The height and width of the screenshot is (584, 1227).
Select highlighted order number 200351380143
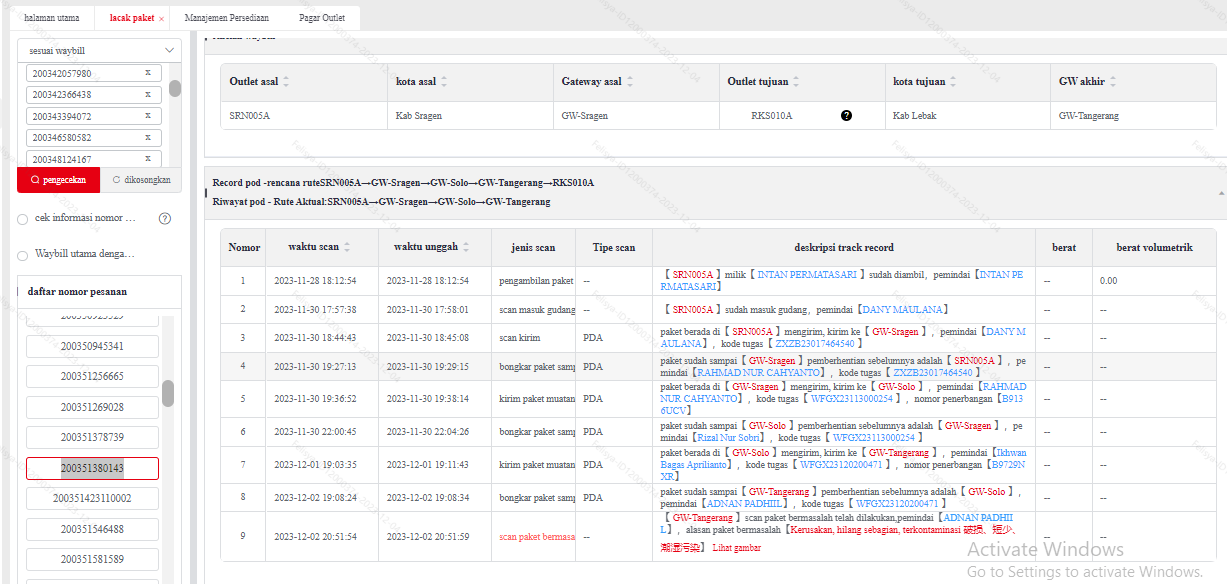(92, 468)
